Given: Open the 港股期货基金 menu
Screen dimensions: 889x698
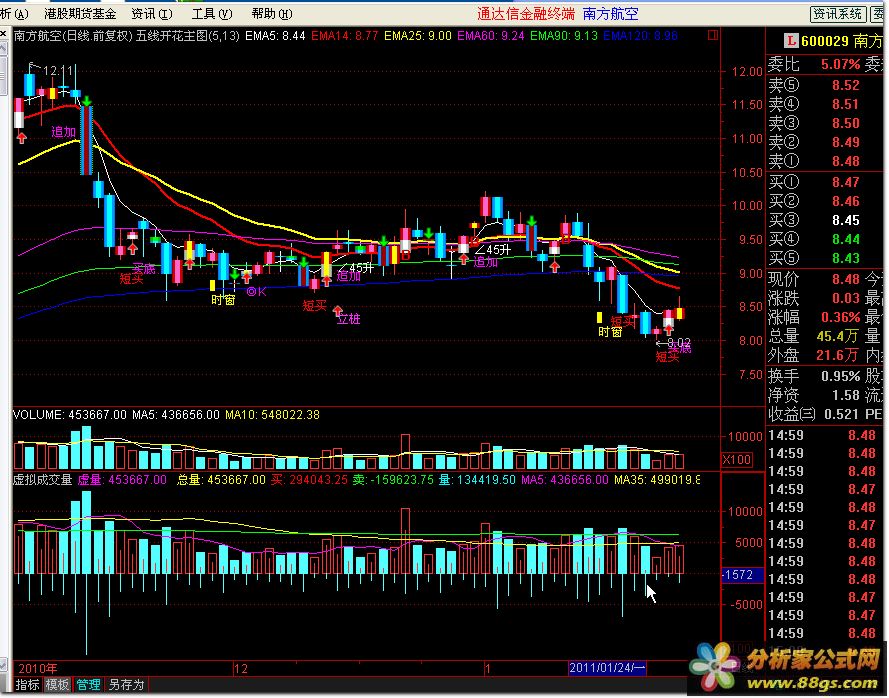Looking at the screenshot, I should [x=80, y=14].
